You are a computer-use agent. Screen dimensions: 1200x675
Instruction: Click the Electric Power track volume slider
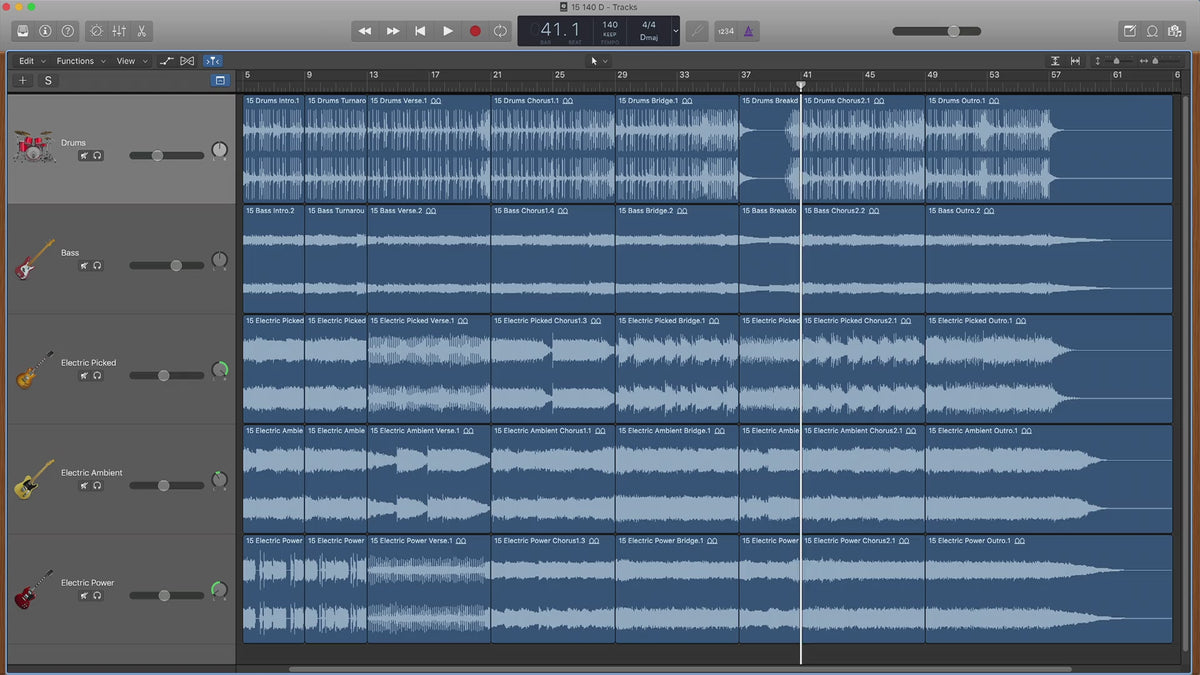click(x=166, y=596)
